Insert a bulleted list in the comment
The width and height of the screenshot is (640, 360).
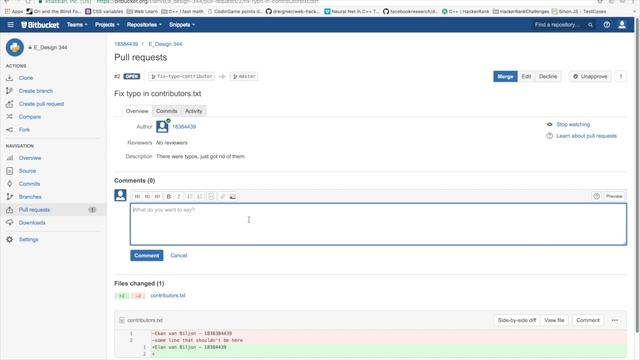point(190,196)
